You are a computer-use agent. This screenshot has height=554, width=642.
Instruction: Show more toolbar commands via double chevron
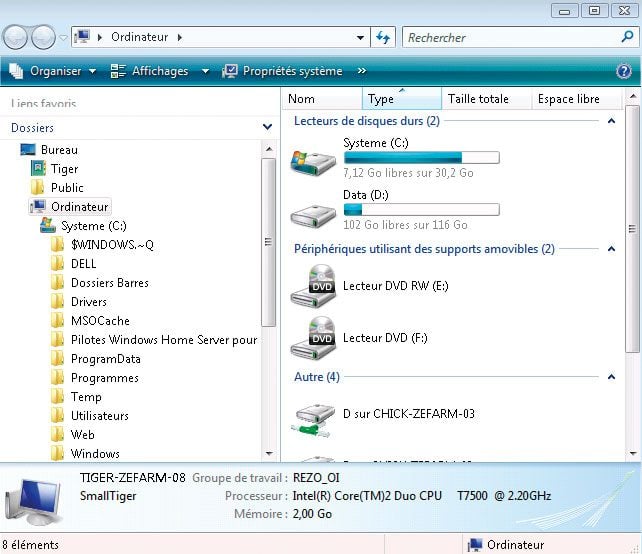[x=361, y=71]
